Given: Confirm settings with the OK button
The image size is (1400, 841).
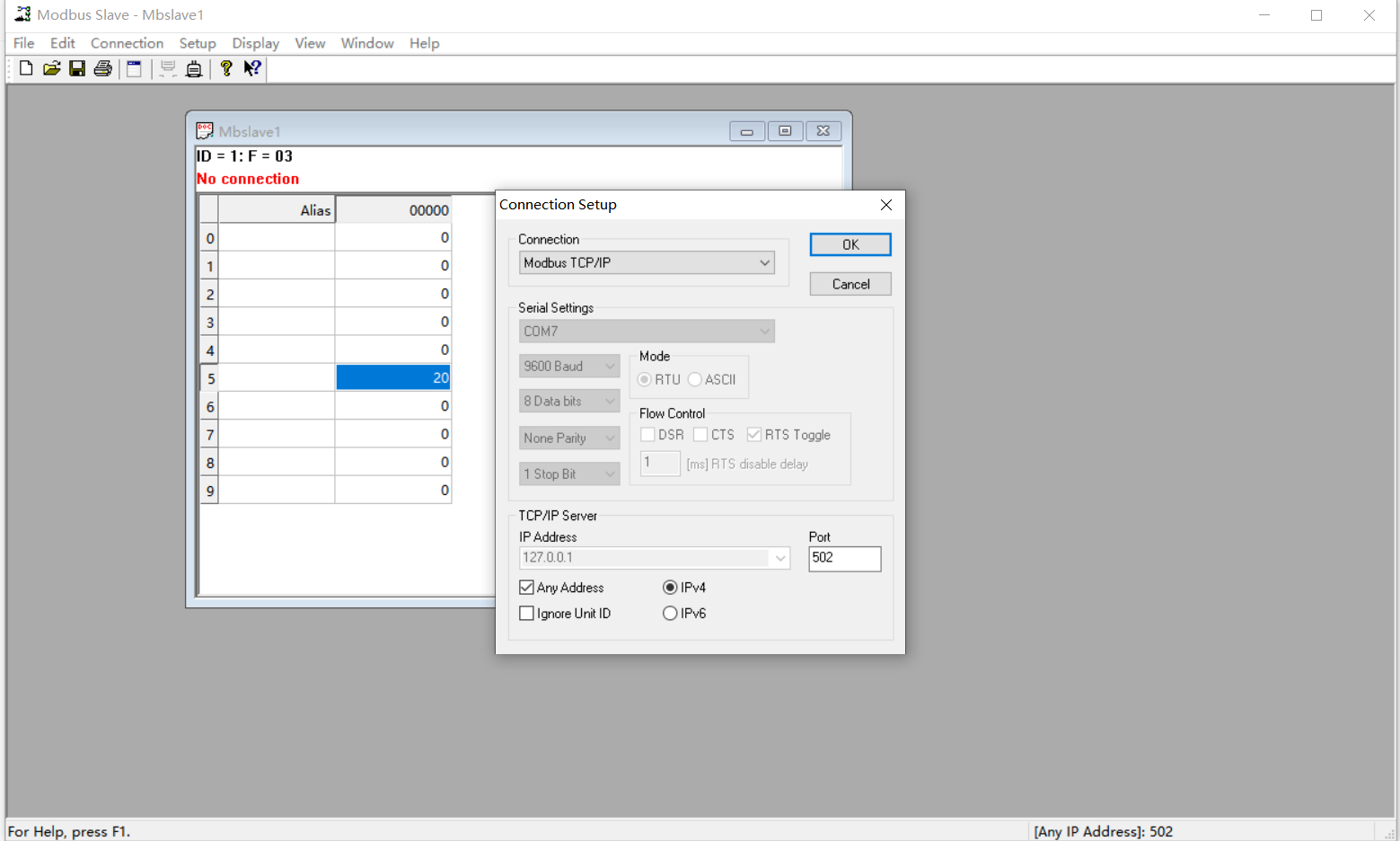Looking at the screenshot, I should tap(850, 243).
